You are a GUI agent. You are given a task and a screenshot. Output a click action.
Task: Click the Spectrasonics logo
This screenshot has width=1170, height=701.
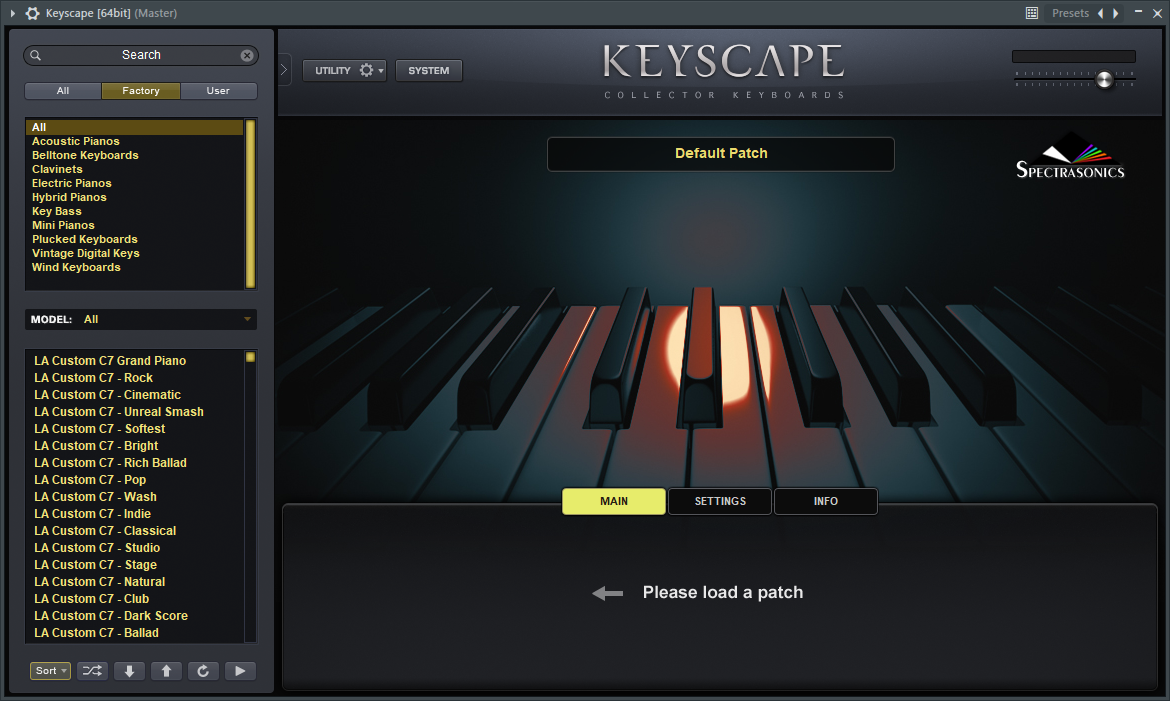pyautogui.click(x=1071, y=156)
